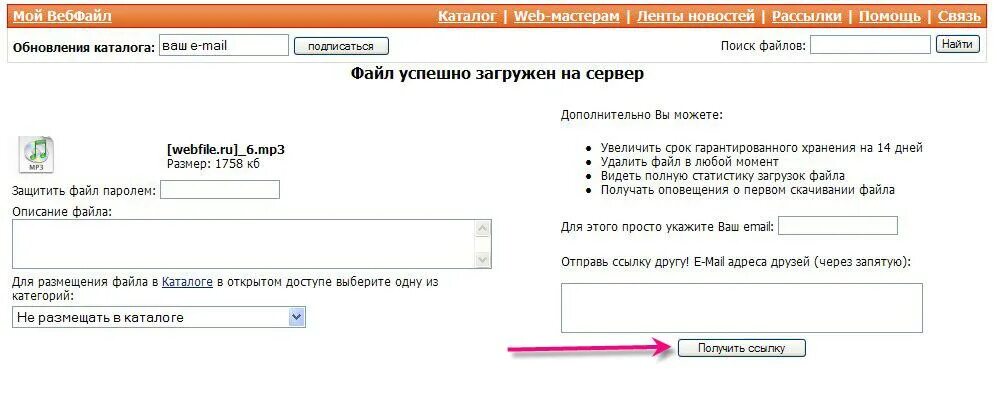Go to Web-мастерам section
The width and height of the screenshot is (997, 394).
566,16
